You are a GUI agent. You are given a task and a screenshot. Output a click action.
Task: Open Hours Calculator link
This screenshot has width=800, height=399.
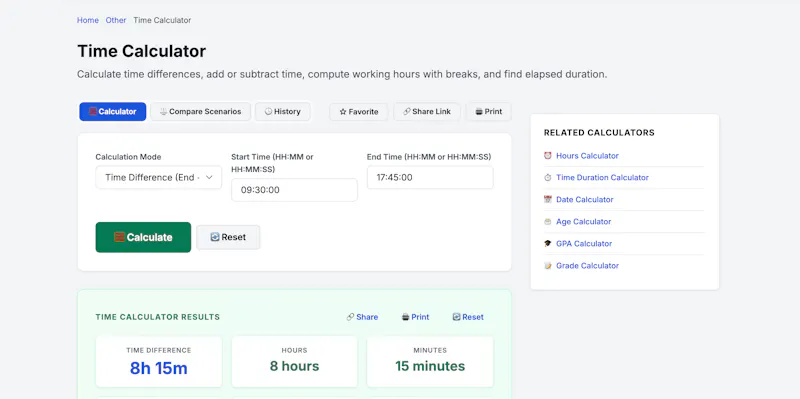tap(587, 156)
